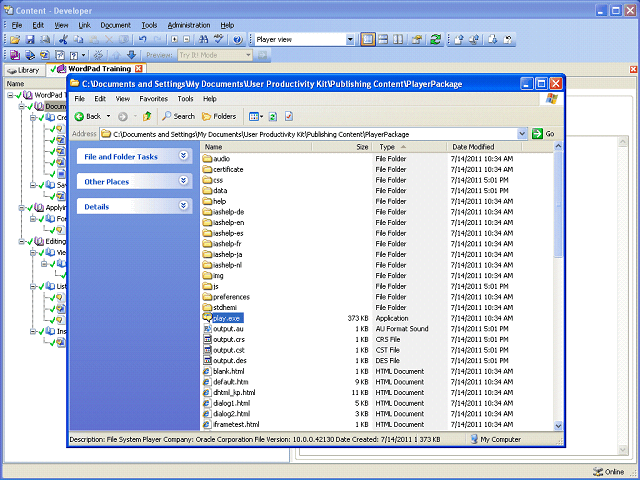Sort by the Date Modified column header
The image size is (640, 480).
click(x=484, y=147)
